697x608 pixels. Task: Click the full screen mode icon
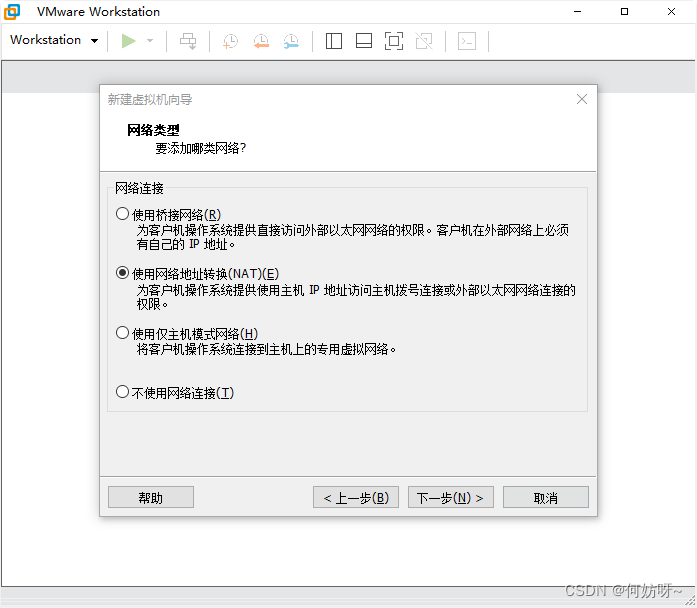[x=394, y=41]
